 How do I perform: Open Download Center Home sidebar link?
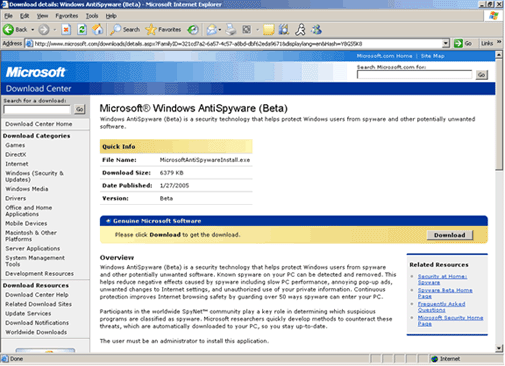click(39, 124)
